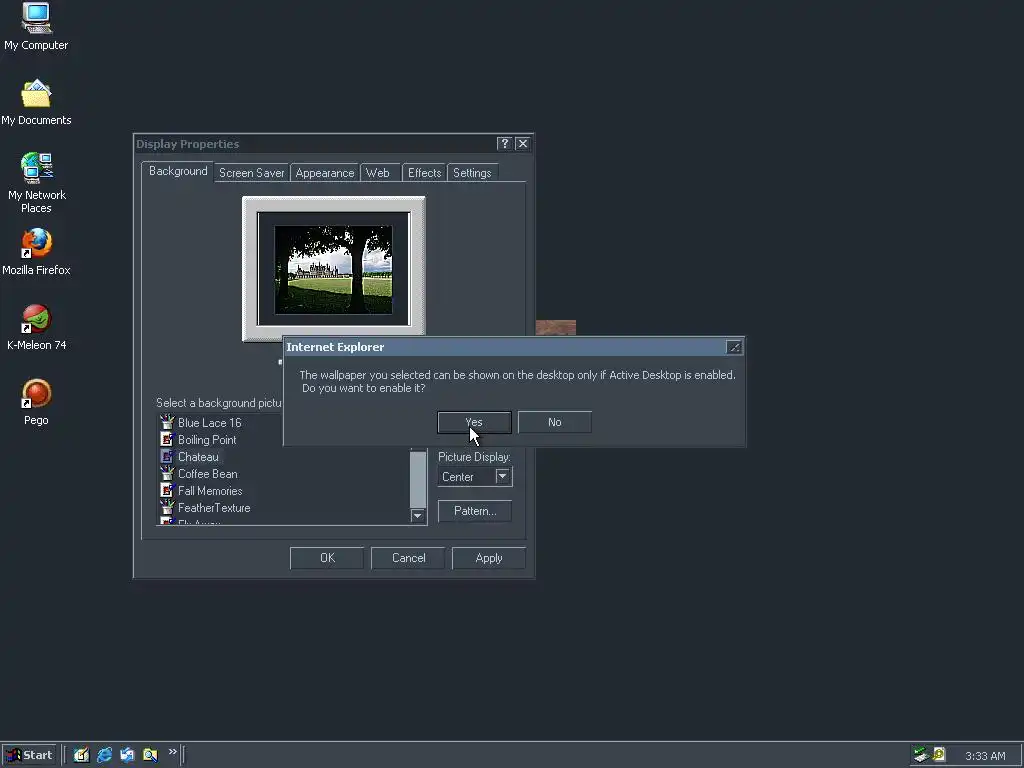Click the FeatherTexture file icon

[167, 507]
